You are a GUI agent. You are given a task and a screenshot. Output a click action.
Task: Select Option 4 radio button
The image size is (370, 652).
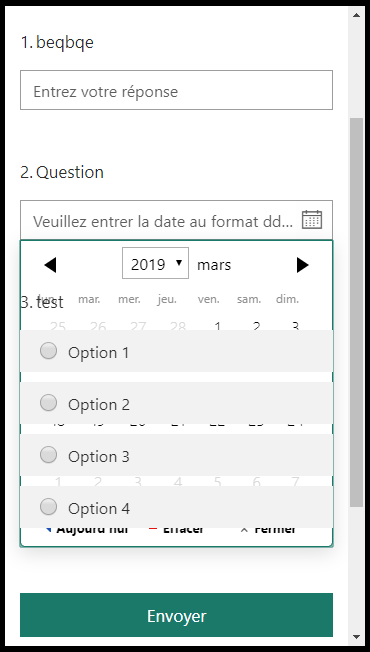pyautogui.click(x=49, y=506)
